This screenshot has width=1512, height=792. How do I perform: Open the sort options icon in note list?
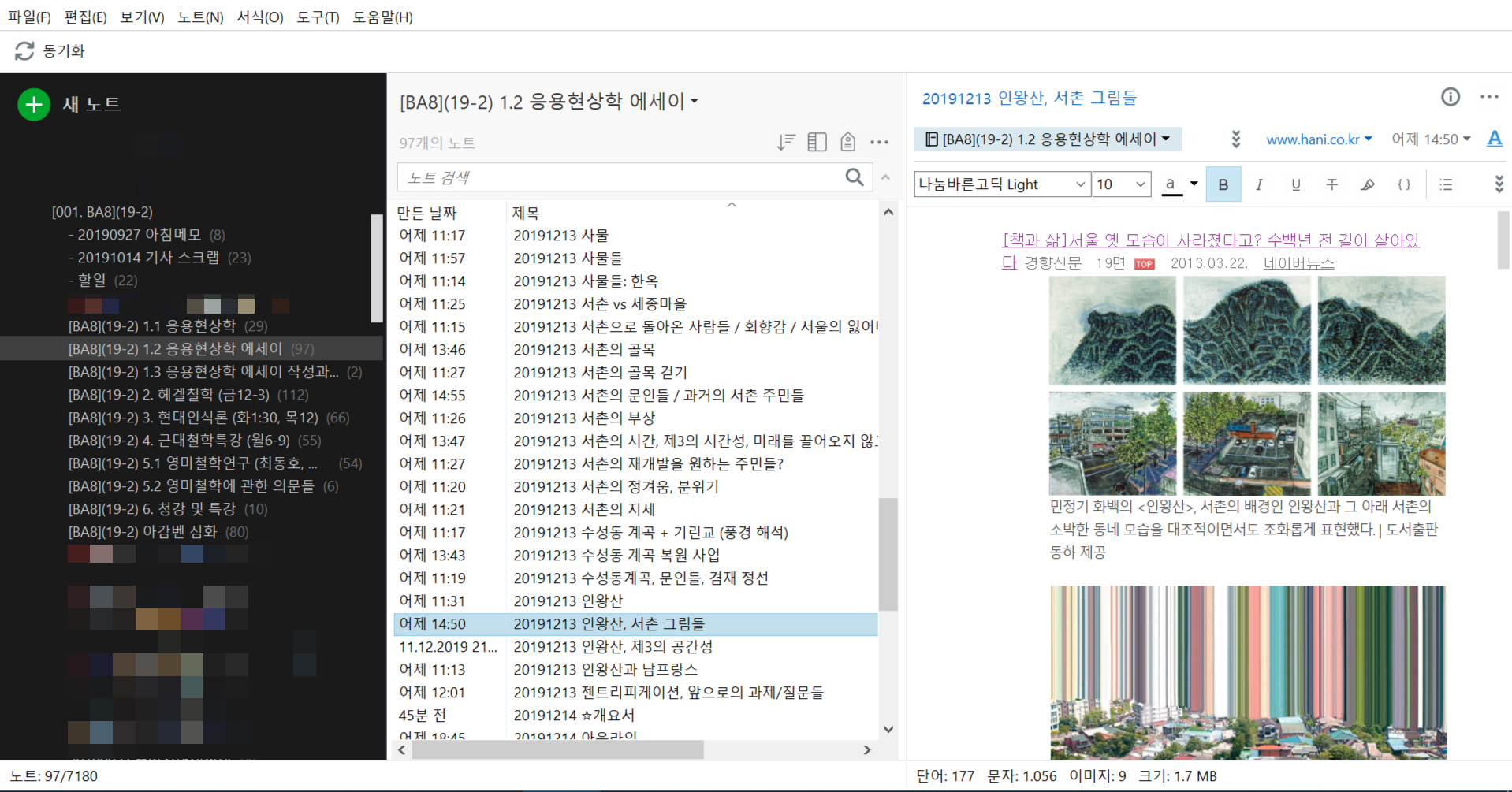[786, 142]
